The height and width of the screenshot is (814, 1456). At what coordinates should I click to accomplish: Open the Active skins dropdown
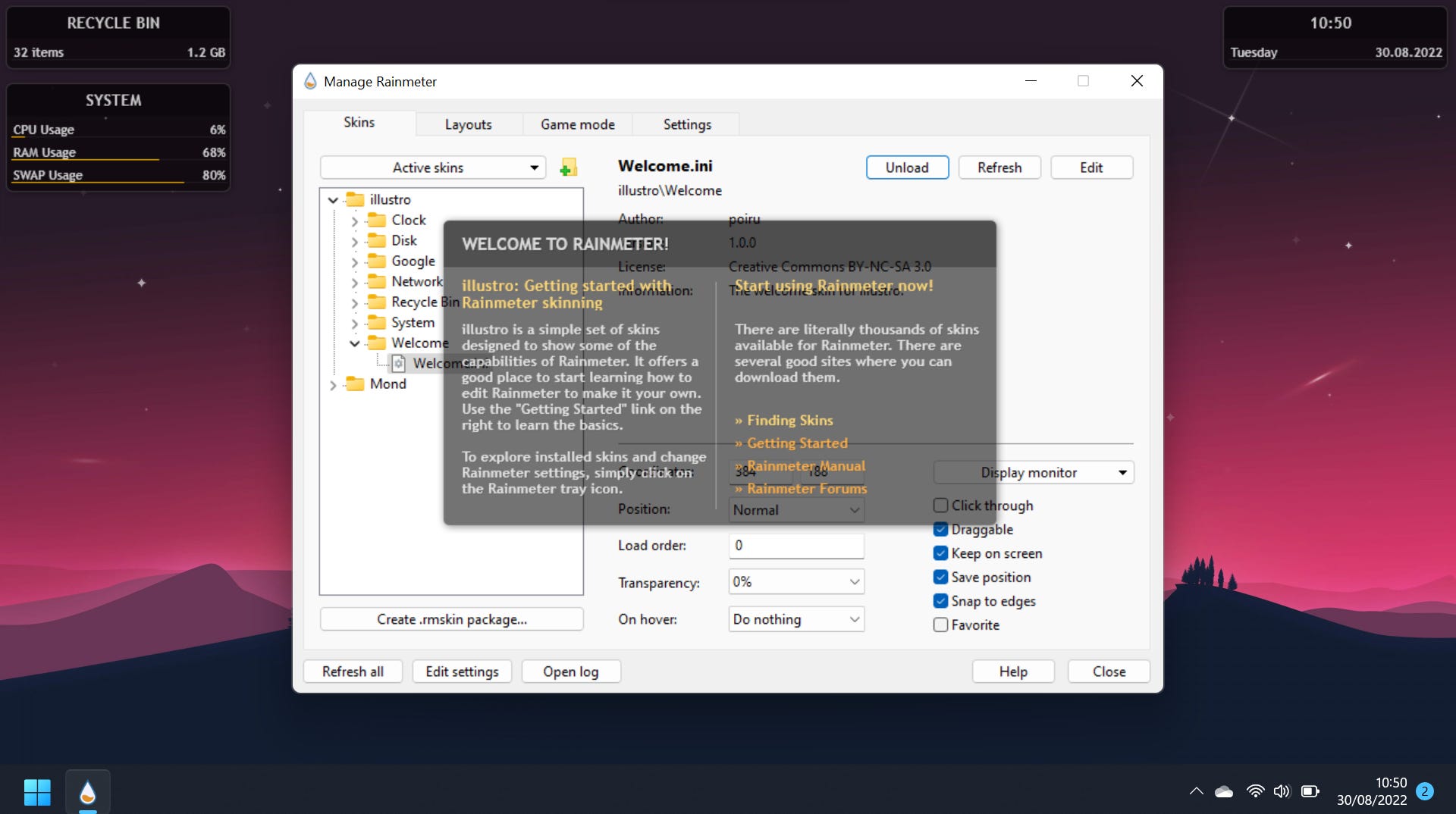(433, 167)
